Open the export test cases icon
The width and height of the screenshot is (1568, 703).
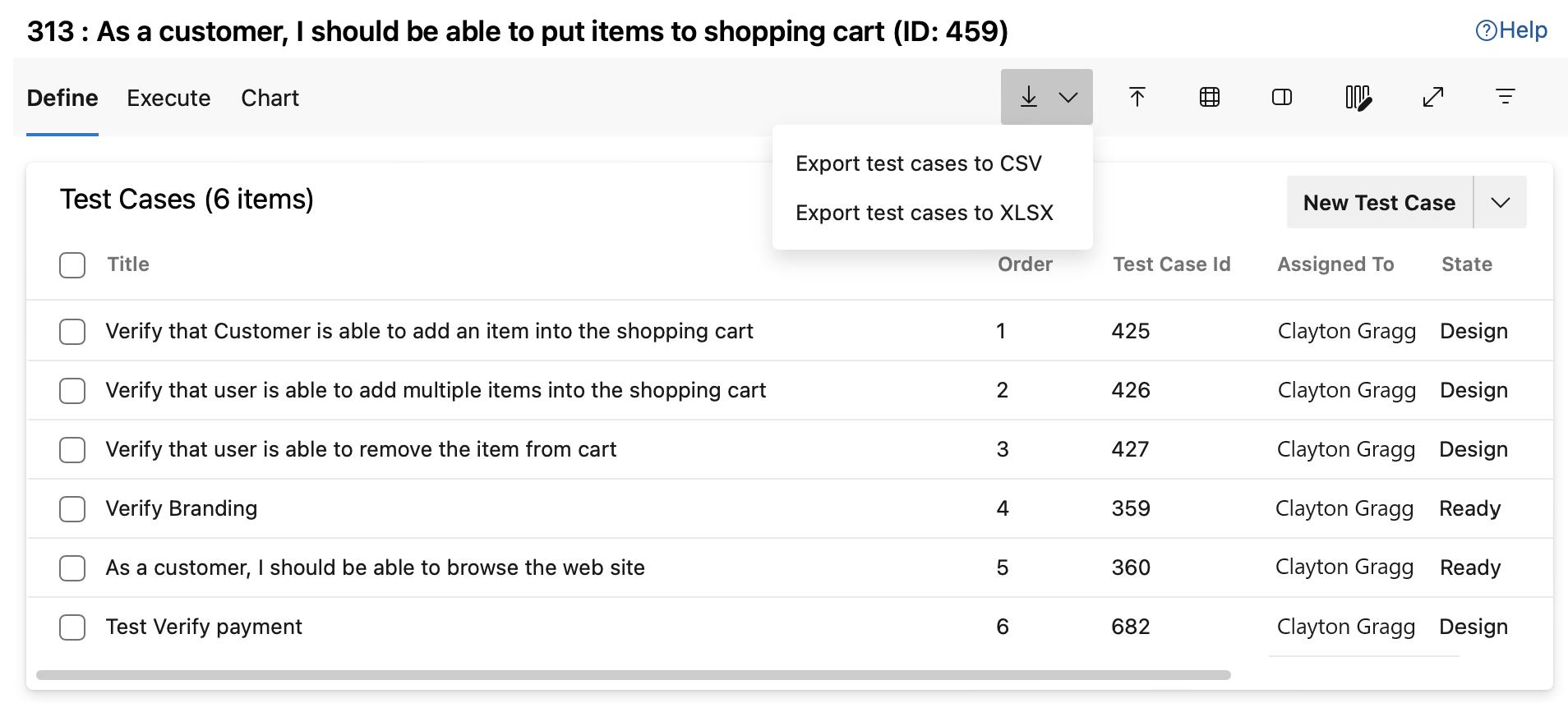pyautogui.click(x=1029, y=96)
